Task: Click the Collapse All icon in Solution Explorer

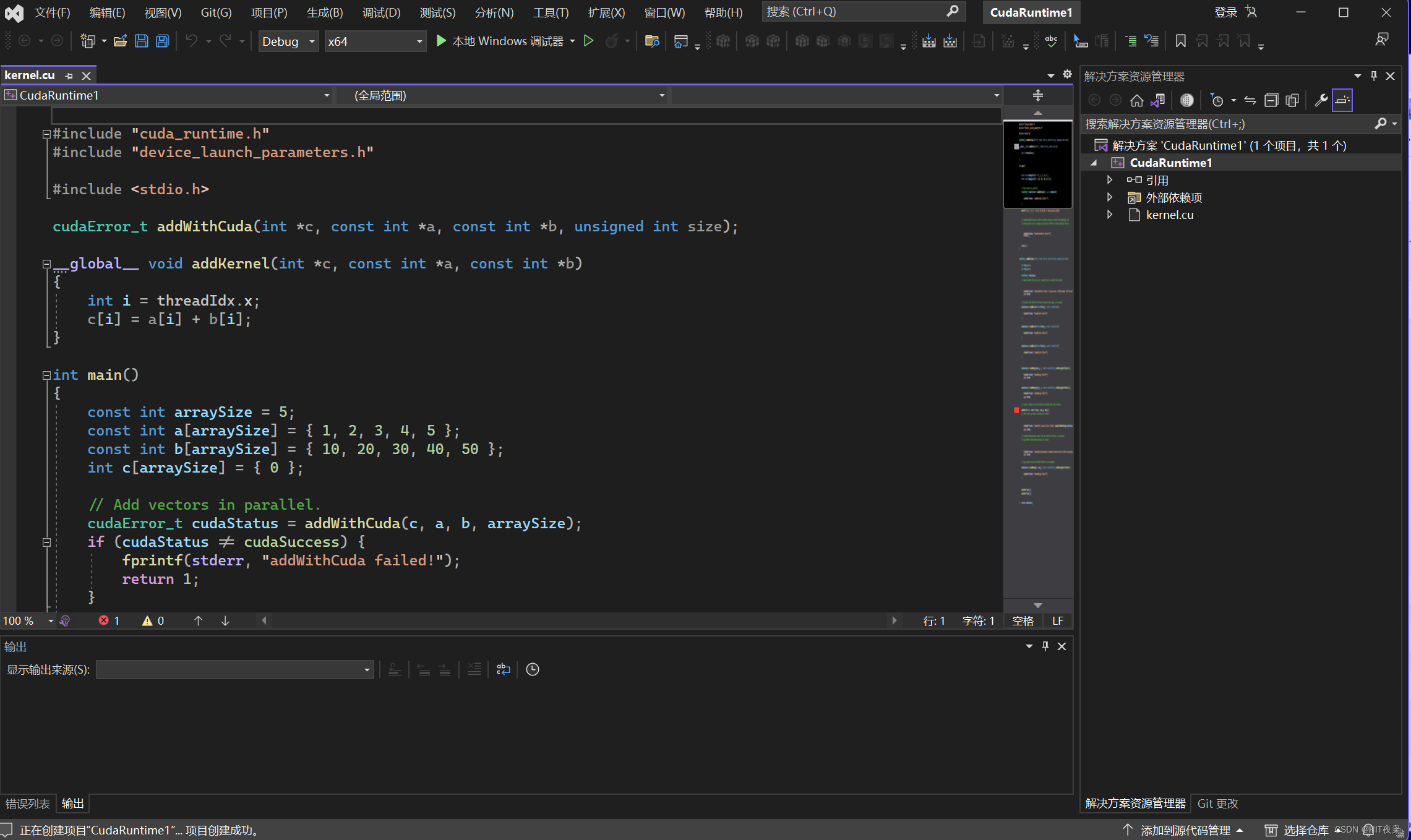Action: [x=1271, y=100]
